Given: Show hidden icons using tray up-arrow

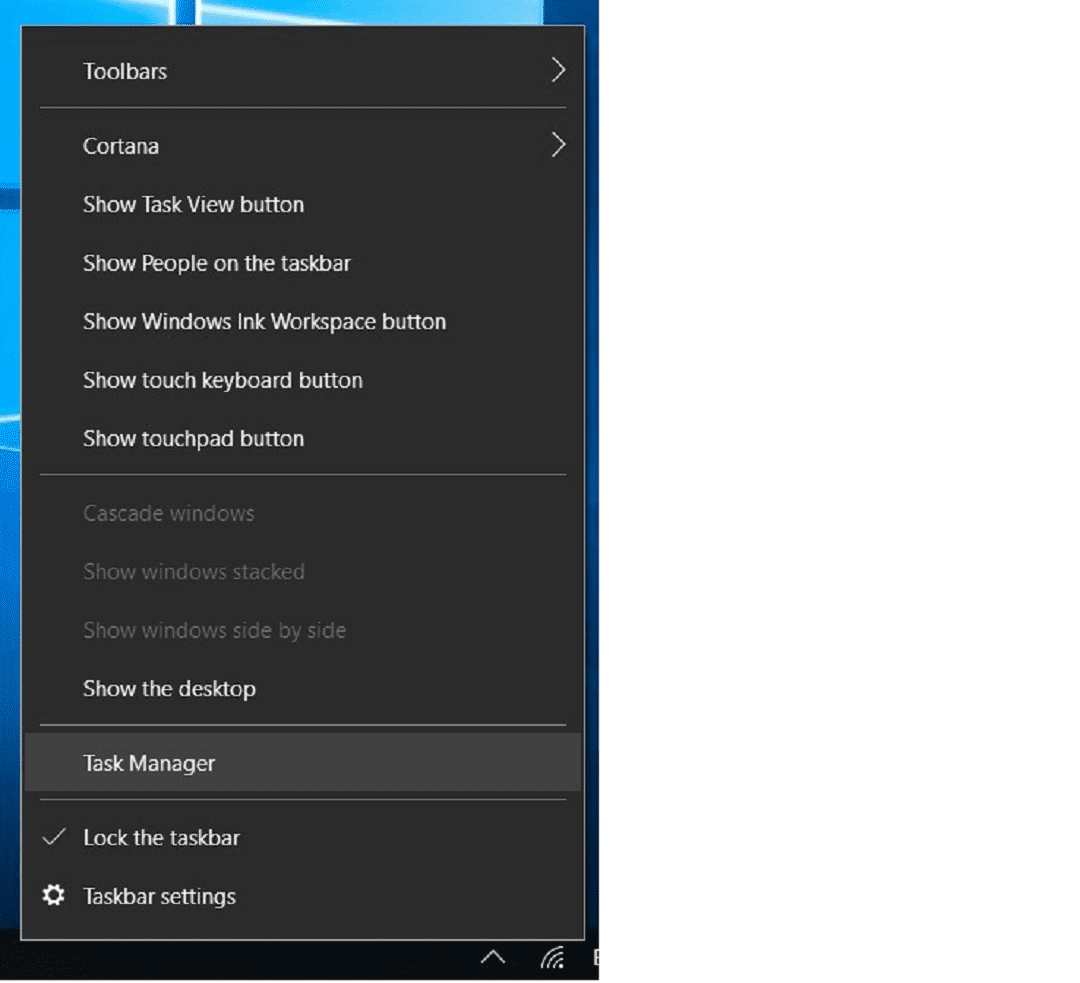Looking at the screenshot, I should click(492, 958).
